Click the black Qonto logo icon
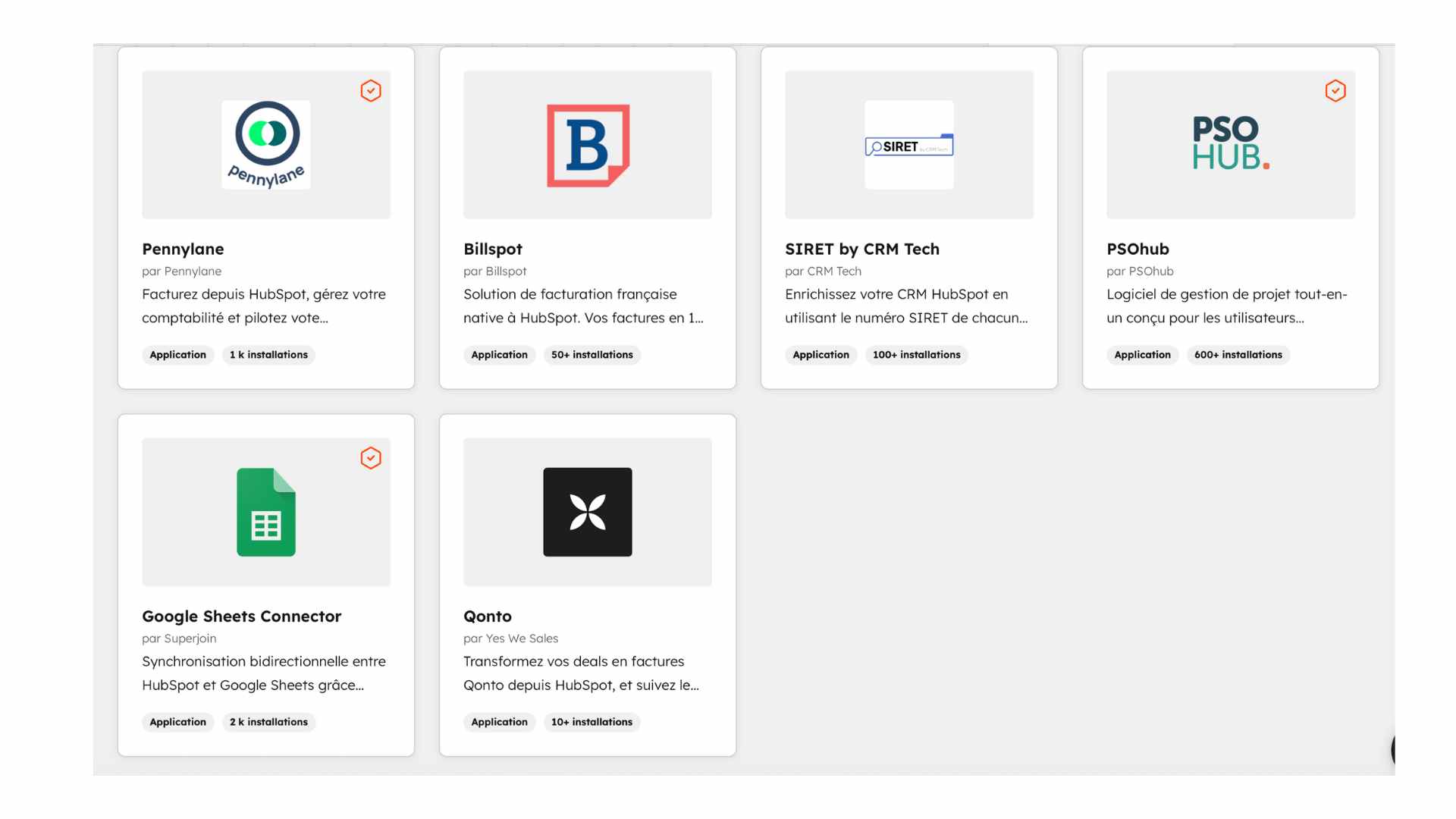Viewport: 1456px width, 819px height. (x=588, y=512)
